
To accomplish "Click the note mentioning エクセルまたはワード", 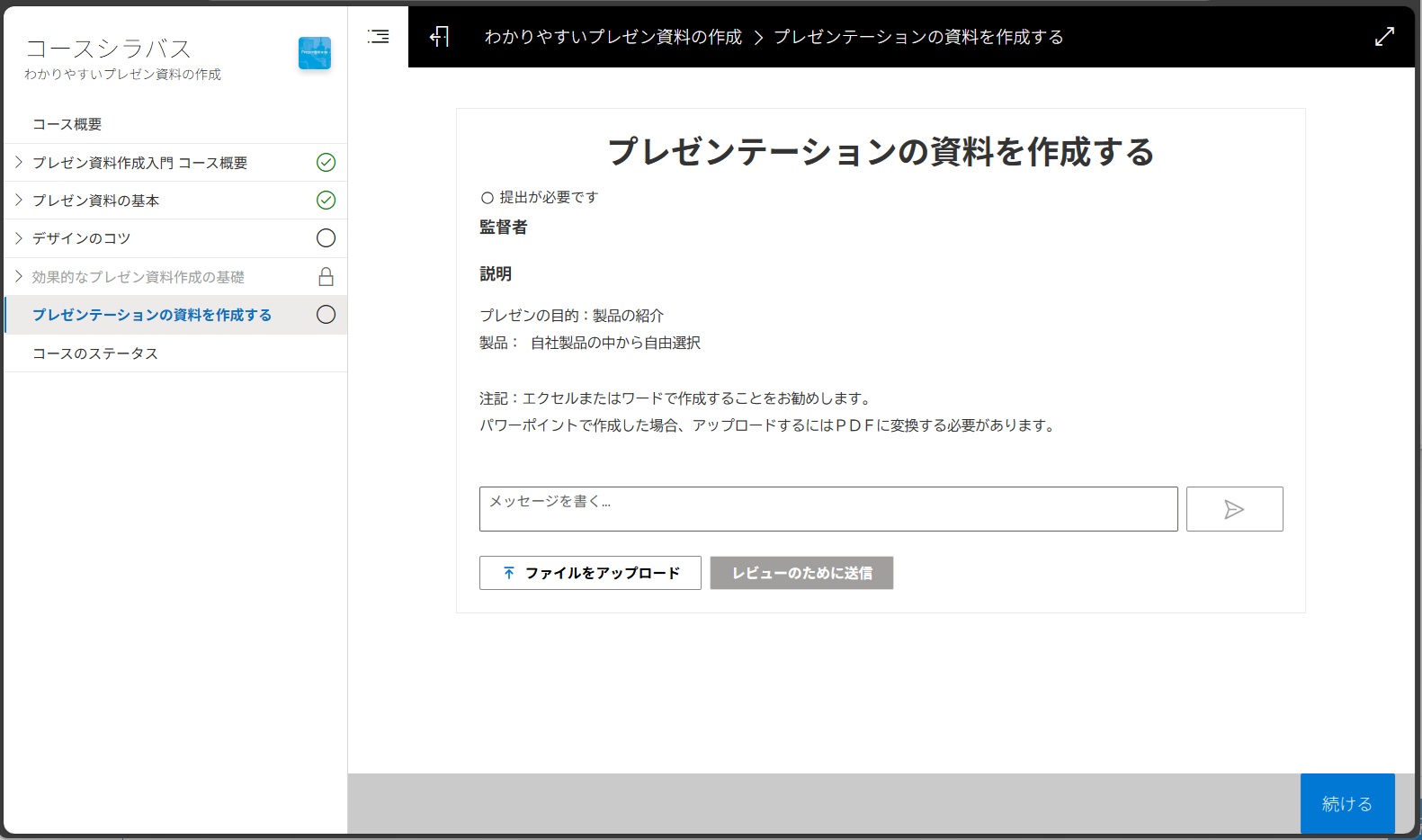I will (x=676, y=398).
